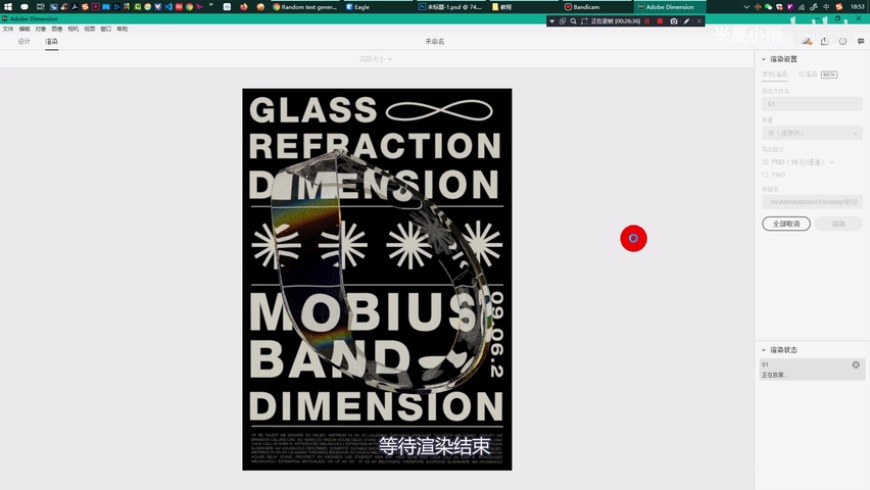The height and width of the screenshot is (490, 870).
Task: Select the 渲染 render mode tab
Action: (x=52, y=42)
